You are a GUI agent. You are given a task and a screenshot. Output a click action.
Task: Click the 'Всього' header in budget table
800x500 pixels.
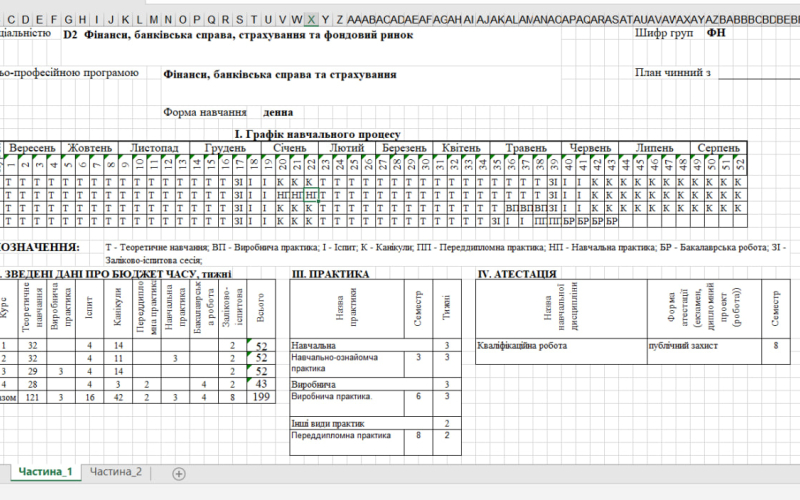[x=261, y=309]
